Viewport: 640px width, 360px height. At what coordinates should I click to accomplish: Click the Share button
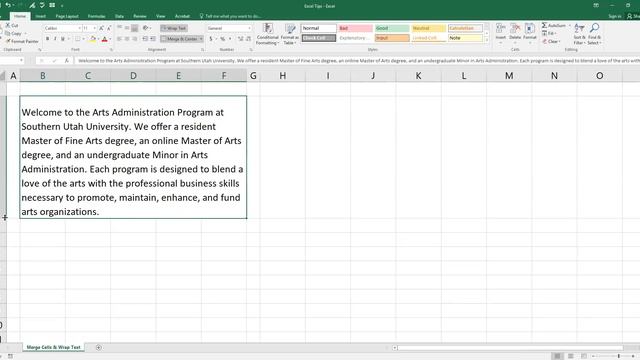[x=634, y=16]
